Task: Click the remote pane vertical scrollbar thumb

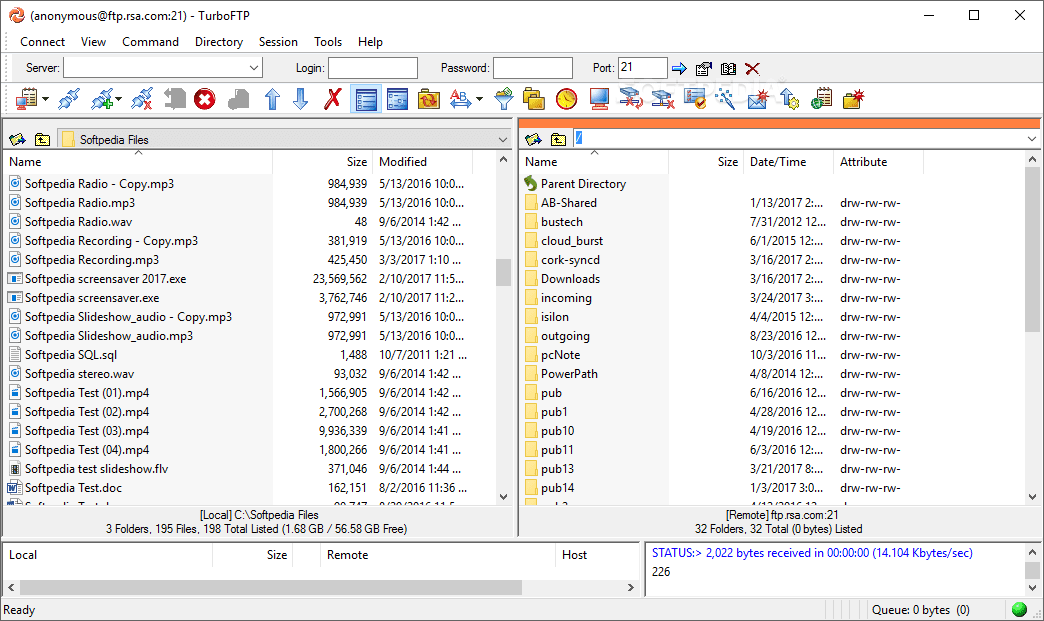Action: pos(1032,250)
